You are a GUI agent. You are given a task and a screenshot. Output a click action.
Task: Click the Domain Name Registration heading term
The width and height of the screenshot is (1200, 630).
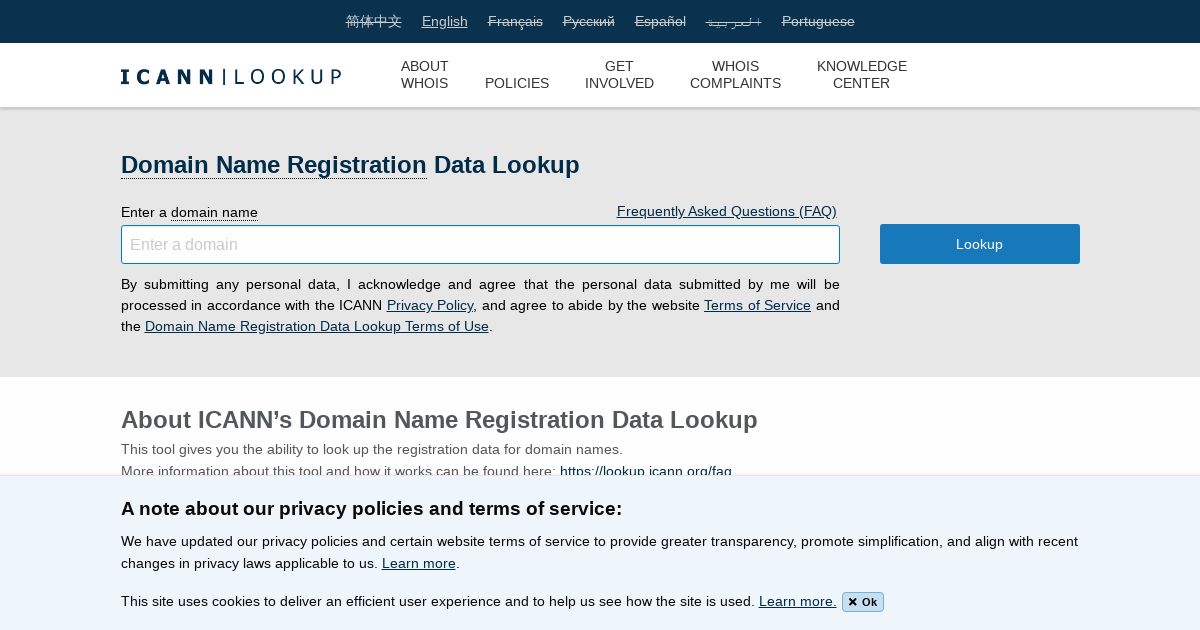coord(274,165)
